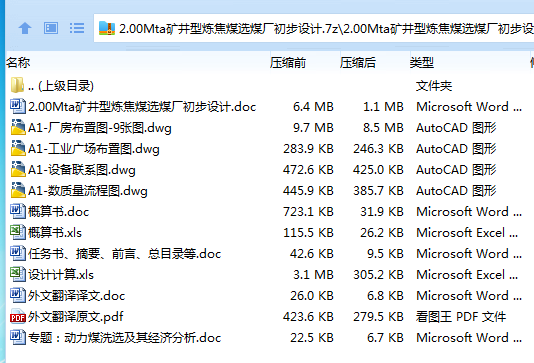Click the archive path address field
Image resolution: width=534 pixels, height=363 pixels.
point(314,28)
